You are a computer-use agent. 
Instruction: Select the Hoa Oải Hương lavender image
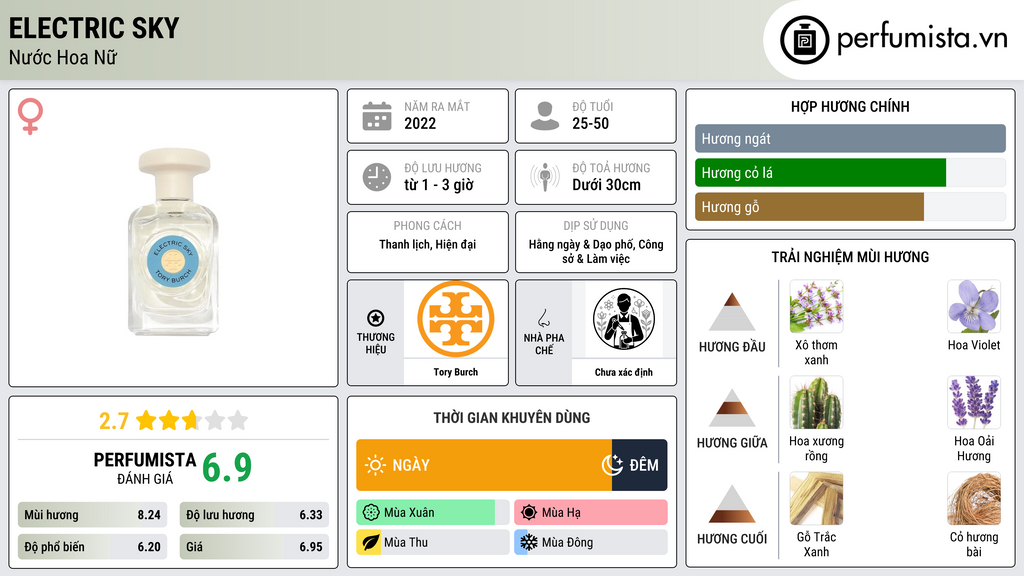point(974,402)
